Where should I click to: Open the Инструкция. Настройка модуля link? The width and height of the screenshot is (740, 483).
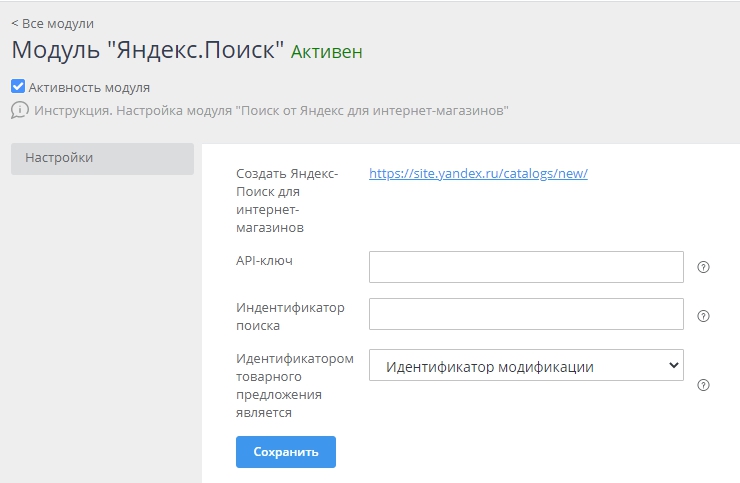tap(271, 110)
